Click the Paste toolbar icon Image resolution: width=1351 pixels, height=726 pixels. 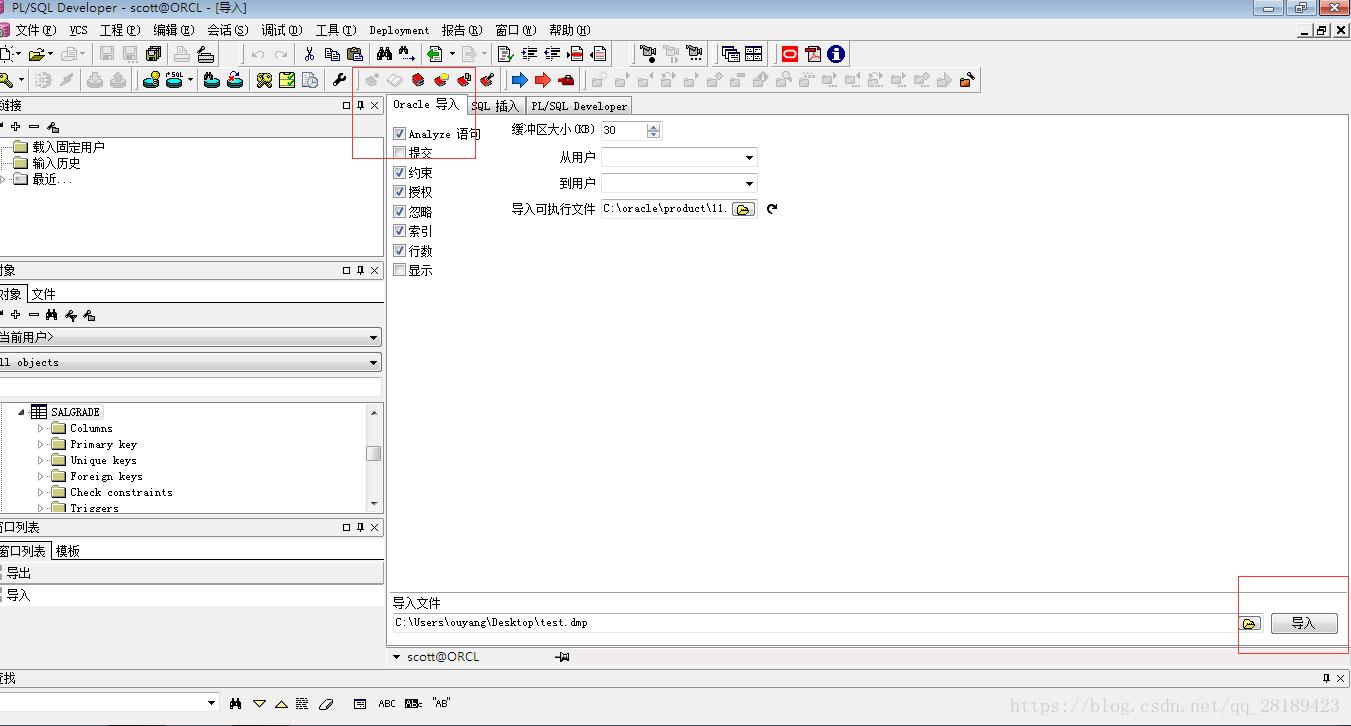(x=356, y=53)
